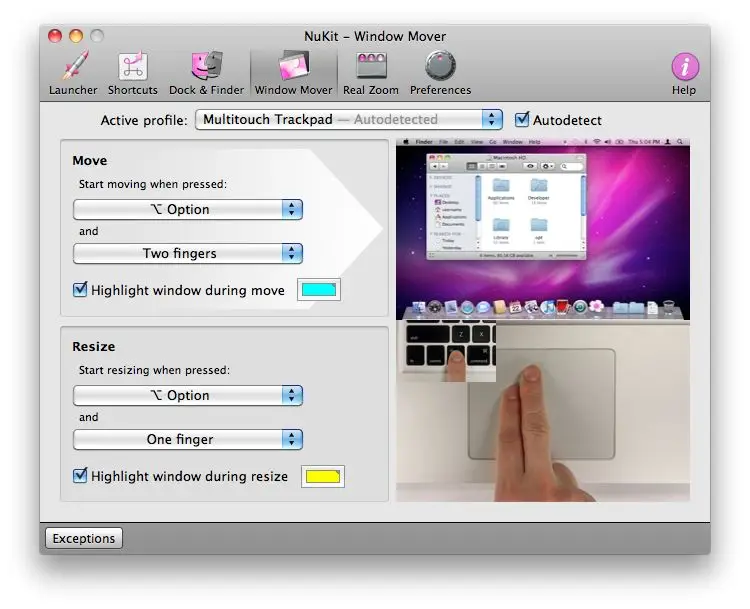Disable Highlight window during resize

[x=80, y=476]
